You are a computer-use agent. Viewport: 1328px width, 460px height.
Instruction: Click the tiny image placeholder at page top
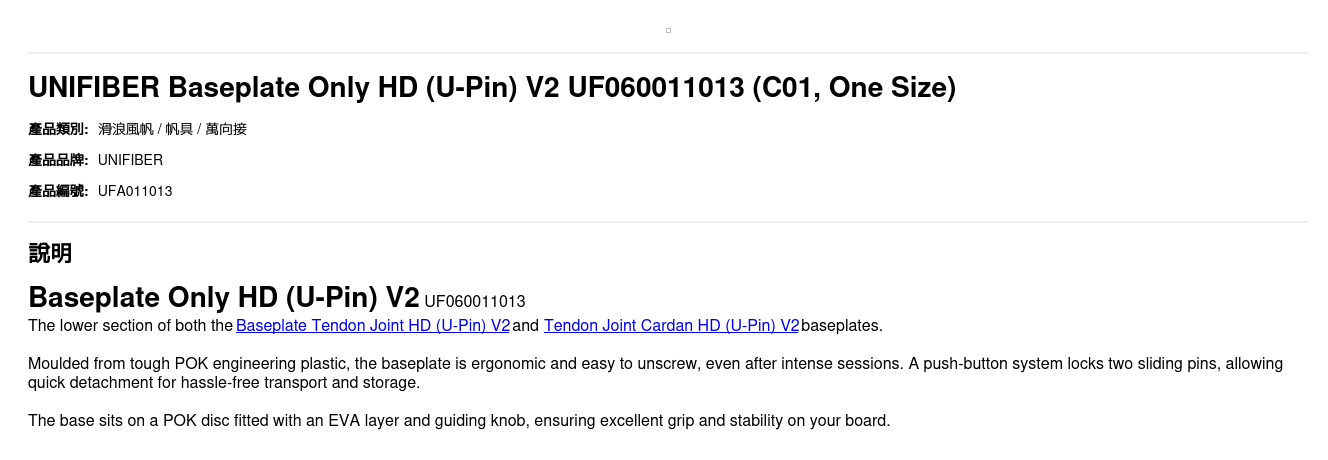(668, 30)
